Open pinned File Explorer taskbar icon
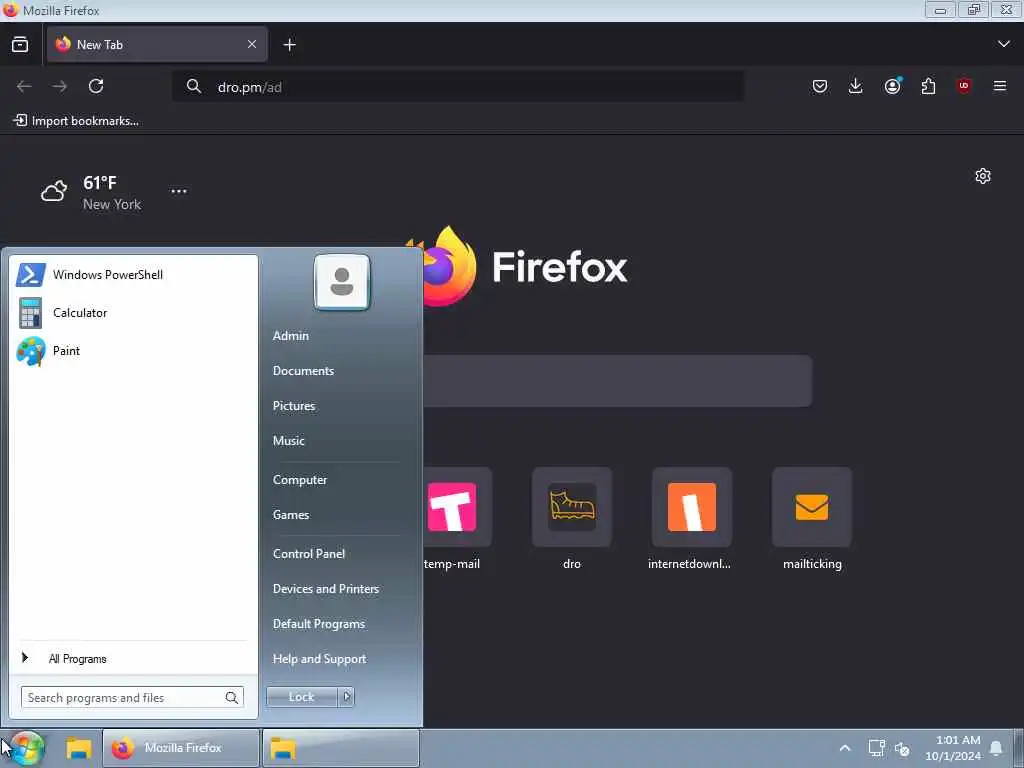This screenshot has width=1024, height=768. (x=79, y=748)
